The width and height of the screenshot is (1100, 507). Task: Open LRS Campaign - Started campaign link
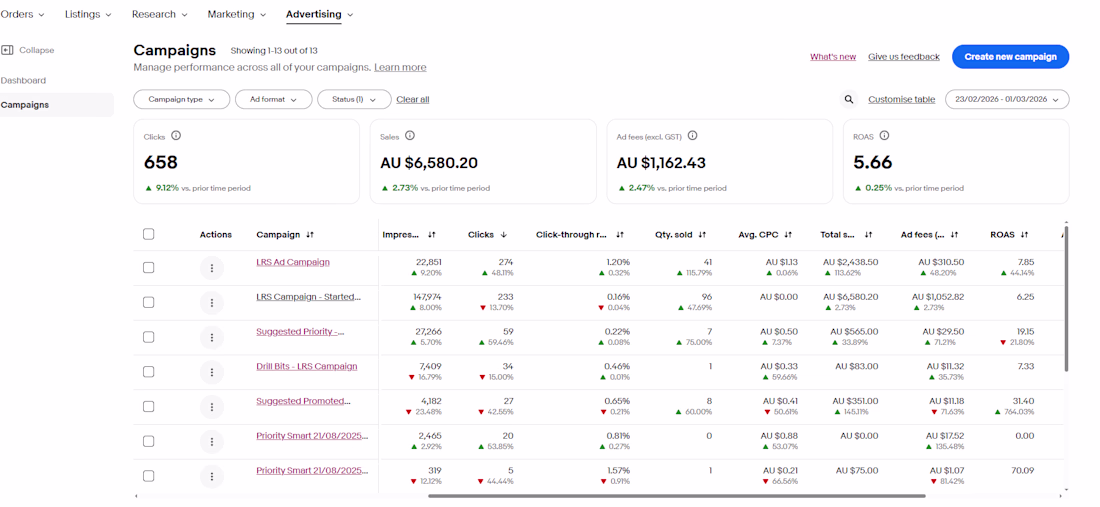[308, 297]
